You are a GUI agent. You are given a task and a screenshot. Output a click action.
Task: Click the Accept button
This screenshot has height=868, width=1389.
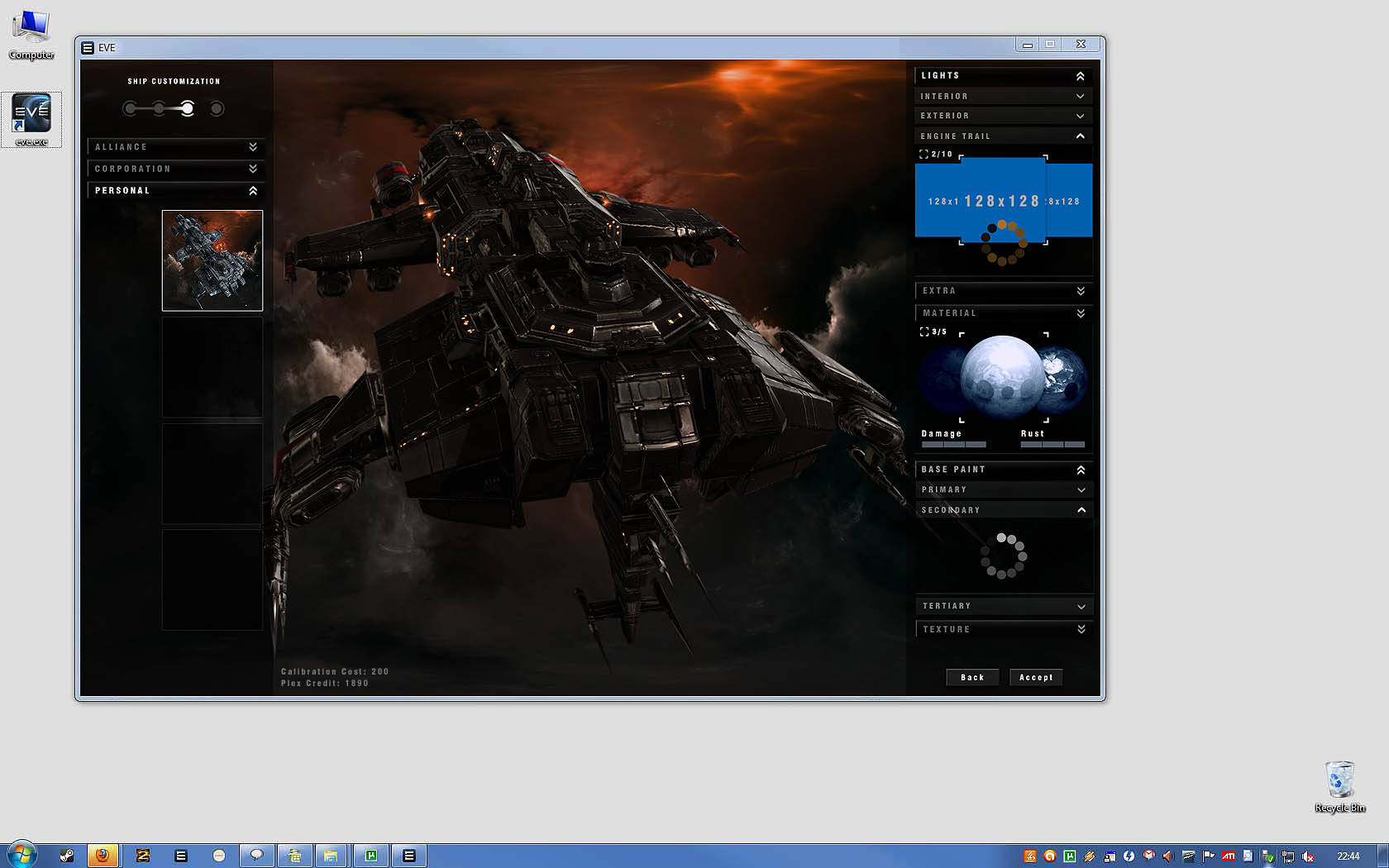[1036, 678]
